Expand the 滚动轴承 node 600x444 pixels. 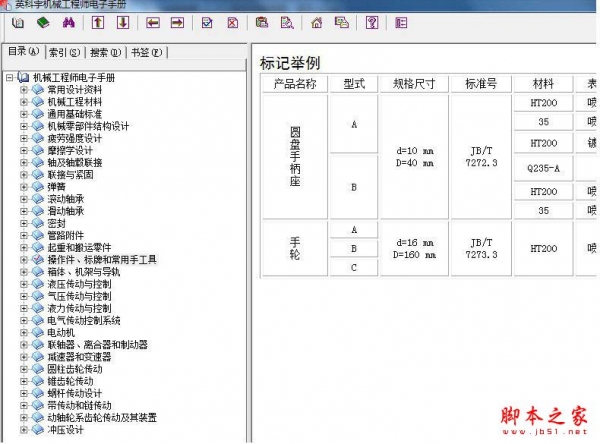(x=24, y=199)
